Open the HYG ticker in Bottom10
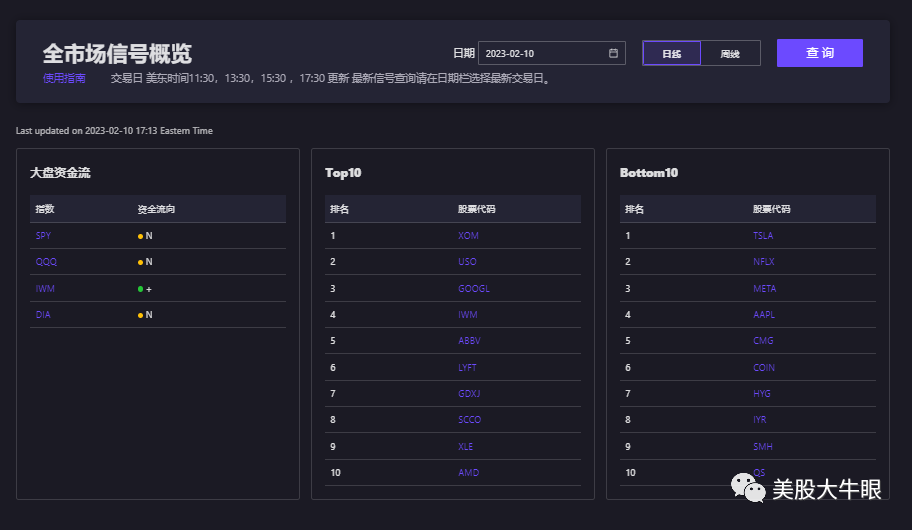 click(762, 394)
